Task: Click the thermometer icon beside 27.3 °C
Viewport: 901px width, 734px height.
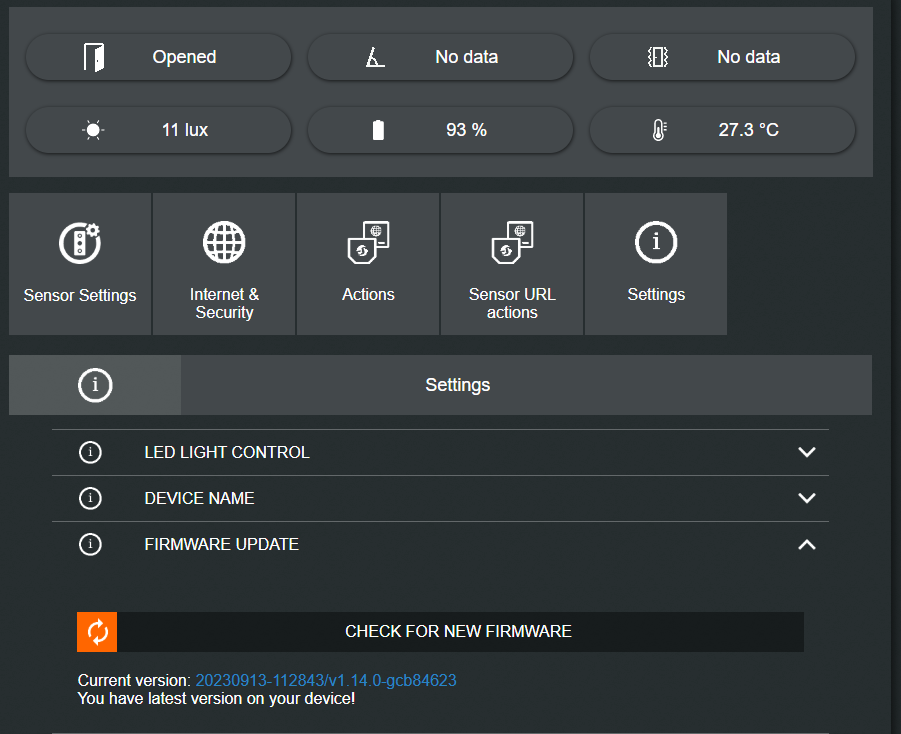Action: [x=658, y=130]
